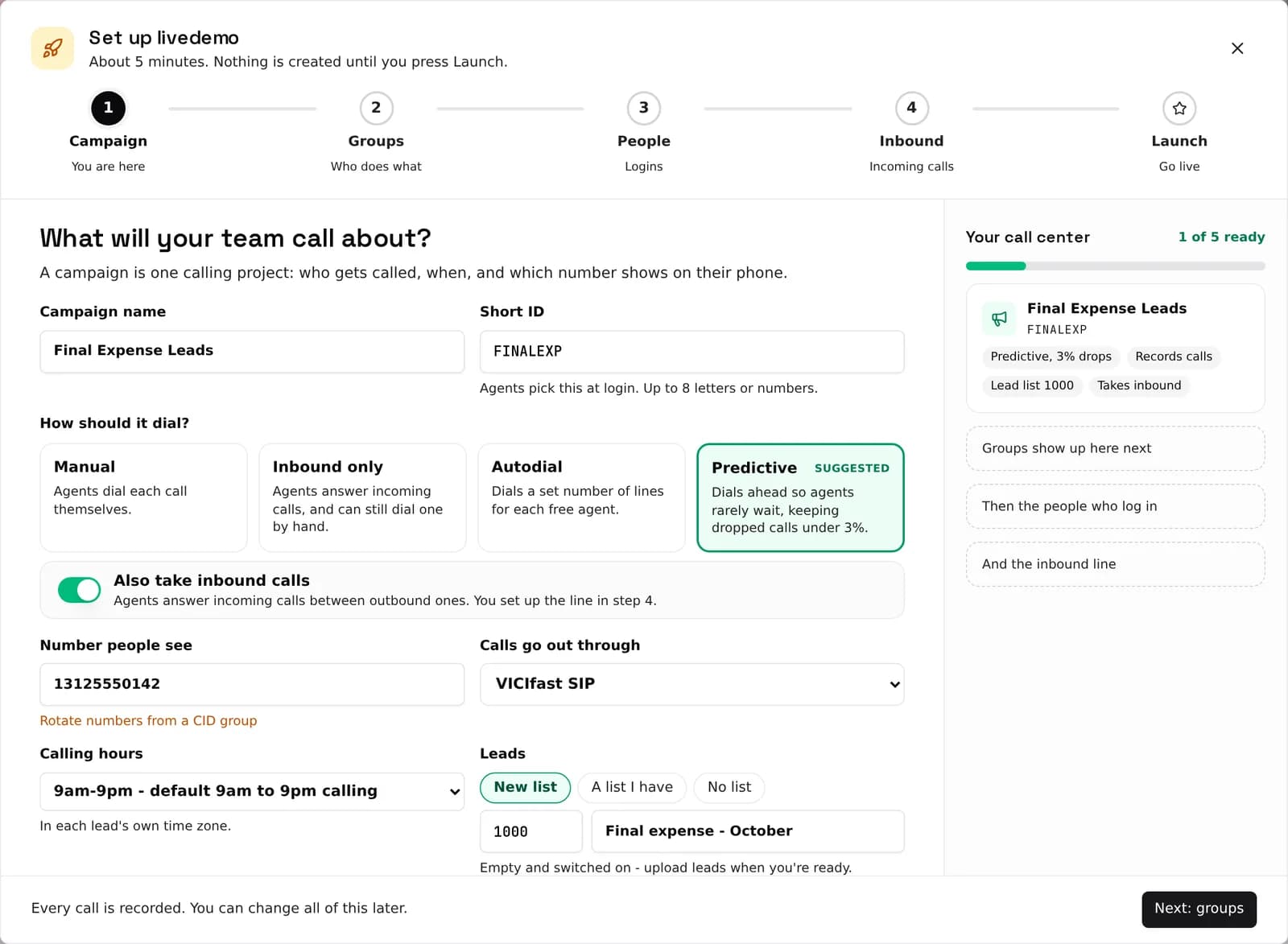1288x944 pixels.
Task: Open step 3 People
Action: (644, 108)
